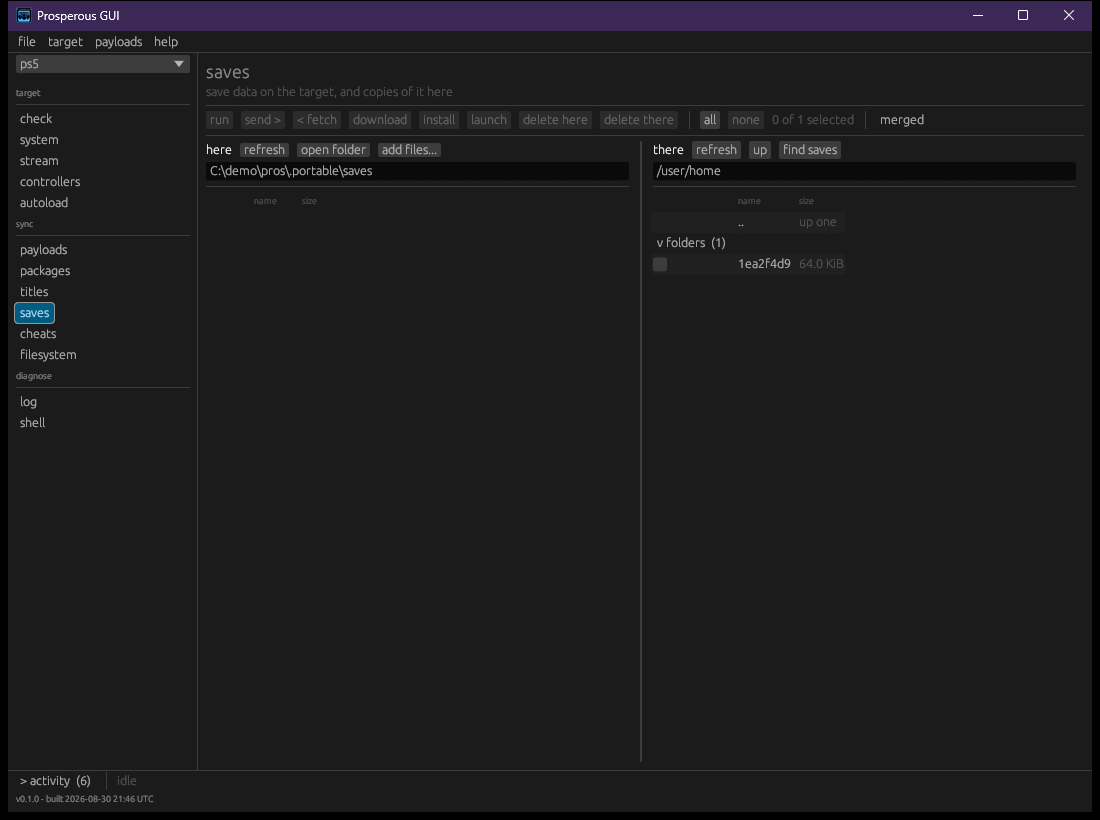Click the run button
Viewport: 1100px width, 820px height.
click(x=220, y=120)
